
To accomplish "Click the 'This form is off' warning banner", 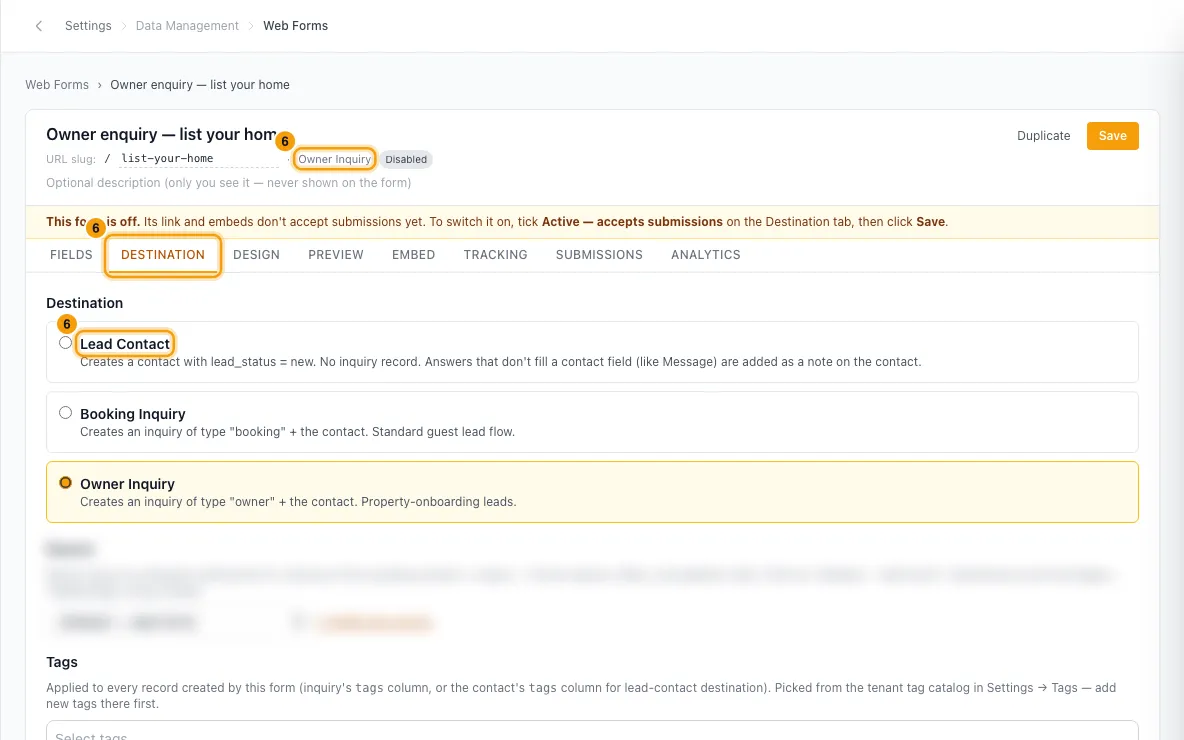I will tap(592, 222).
